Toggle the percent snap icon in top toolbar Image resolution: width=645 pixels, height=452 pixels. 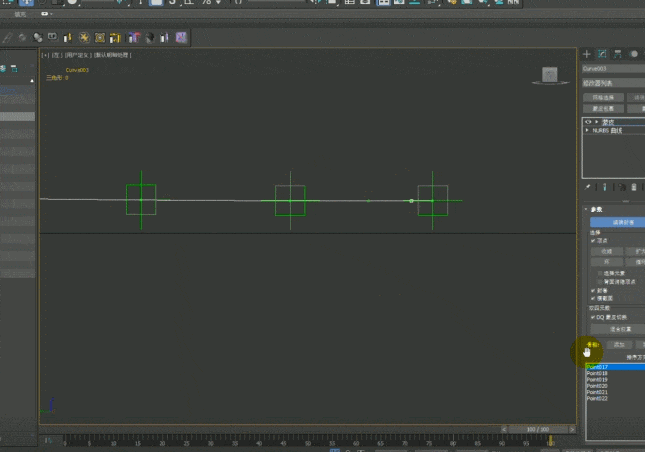[206, 2]
